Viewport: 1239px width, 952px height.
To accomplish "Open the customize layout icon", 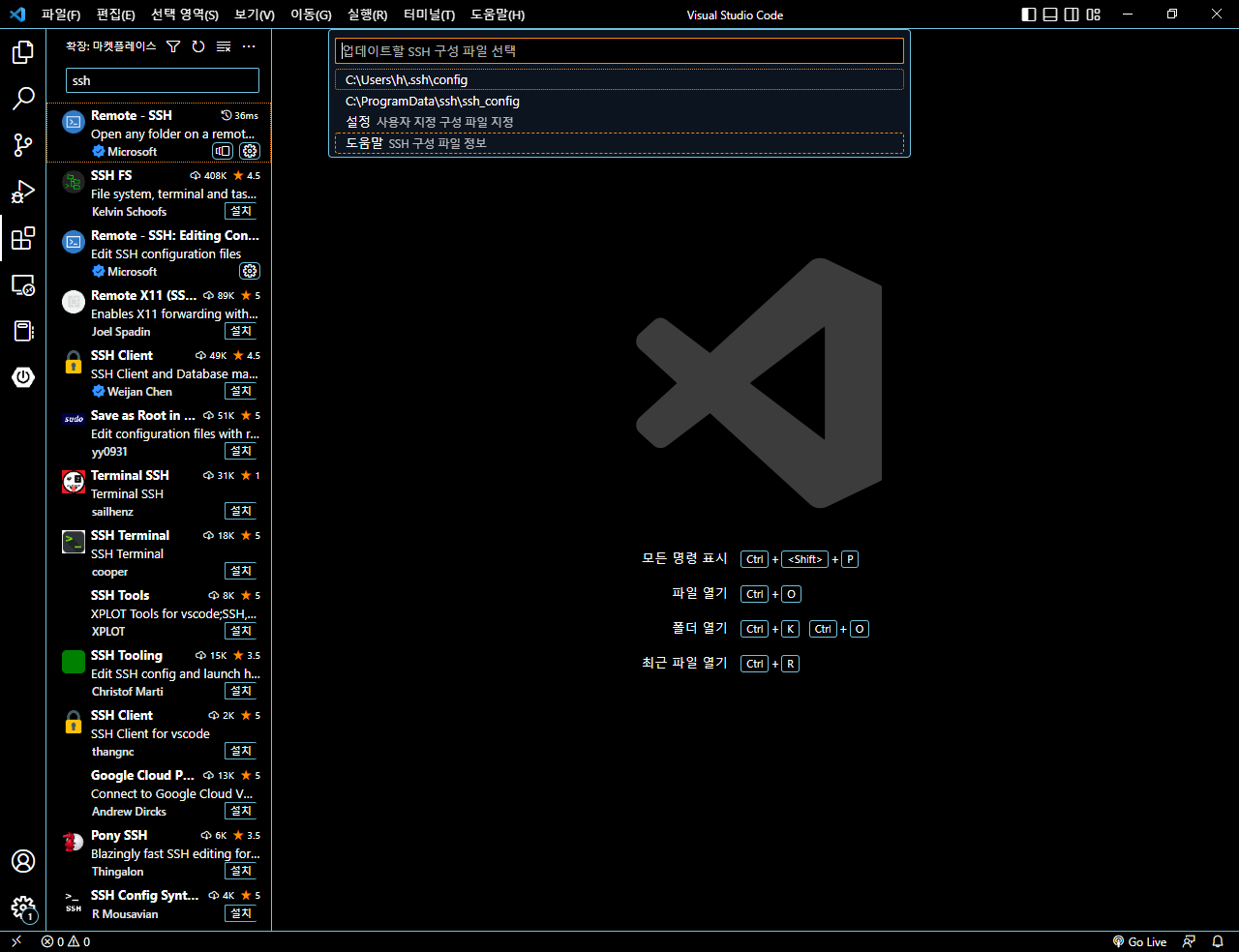I will pos(1094,15).
